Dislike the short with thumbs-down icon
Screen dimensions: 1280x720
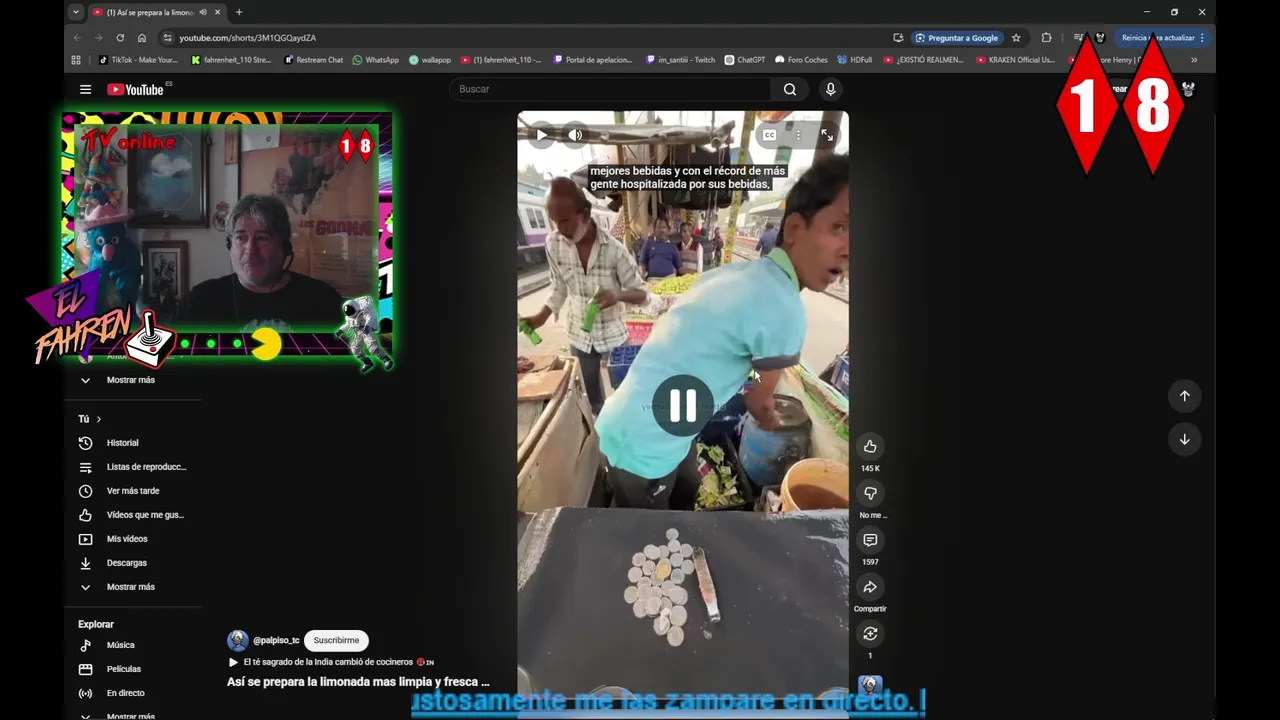pos(870,493)
